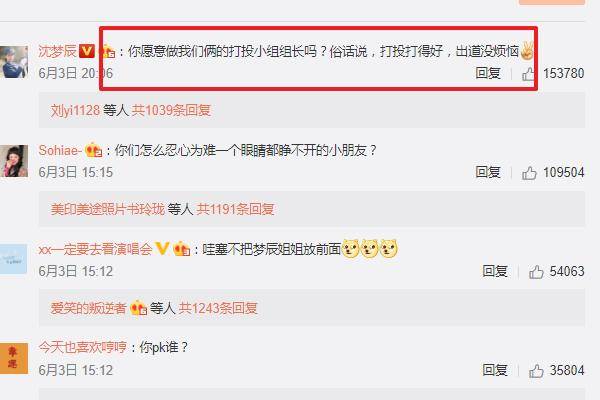Open the orange avatar of 今天也喜欢哼哼
The height and width of the screenshot is (400, 600).
[x=14, y=358]
